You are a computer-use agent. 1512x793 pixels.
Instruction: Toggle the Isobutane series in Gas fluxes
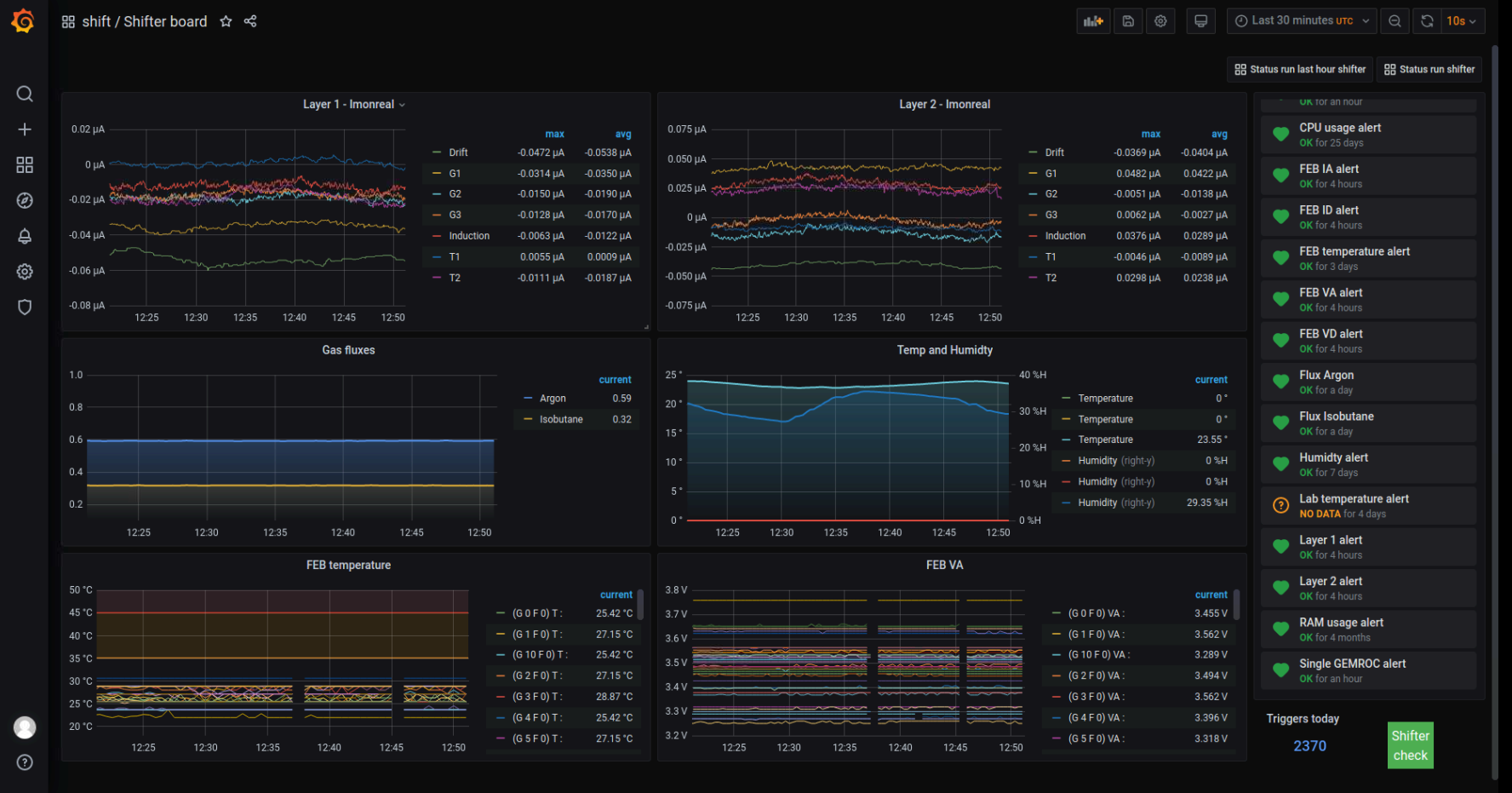click(x=561, y=419)
